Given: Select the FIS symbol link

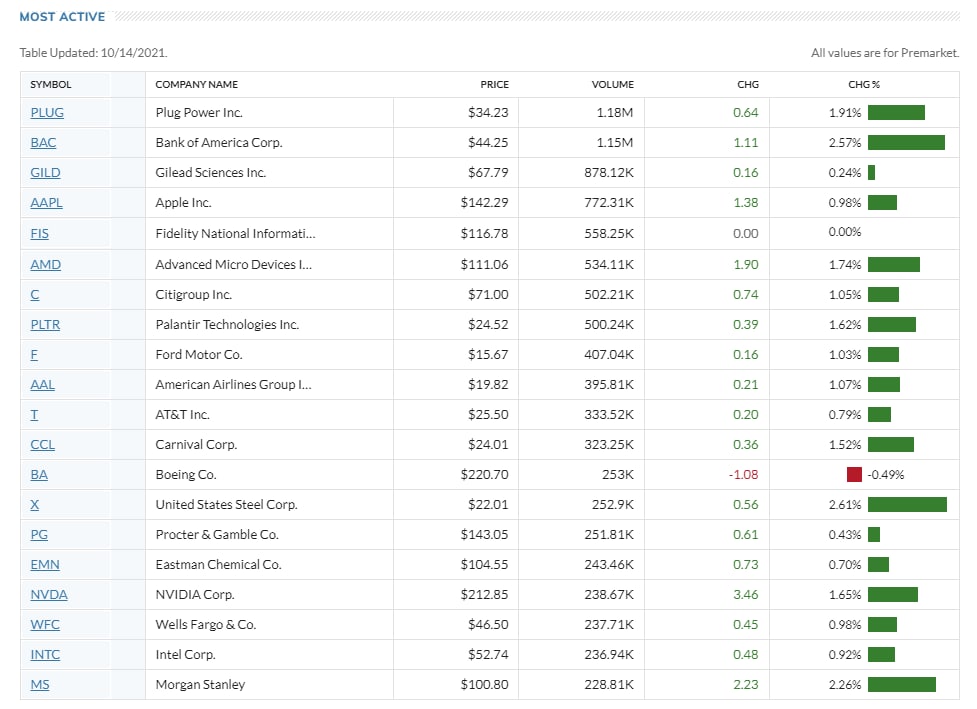Looking at the screenshot, I should point(39,234).
